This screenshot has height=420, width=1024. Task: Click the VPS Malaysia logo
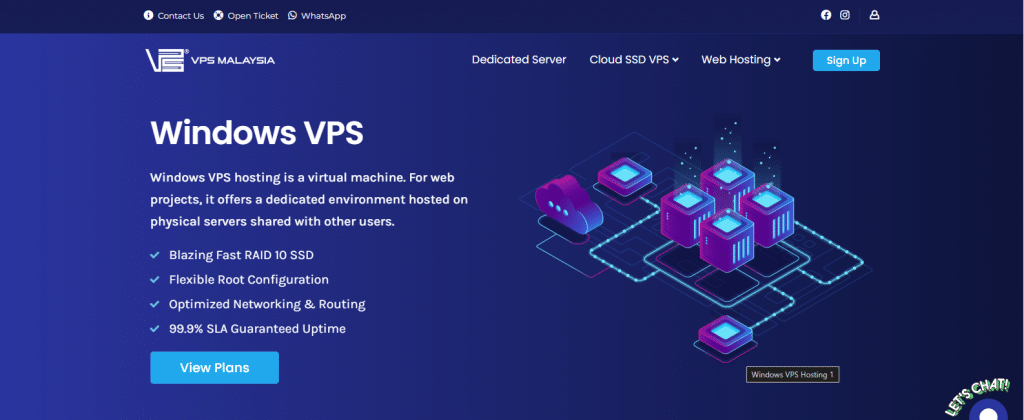(210, 60)
